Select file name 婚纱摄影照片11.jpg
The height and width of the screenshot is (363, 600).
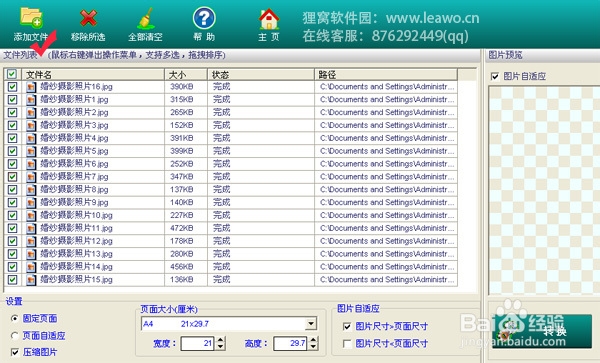[77, 228]
